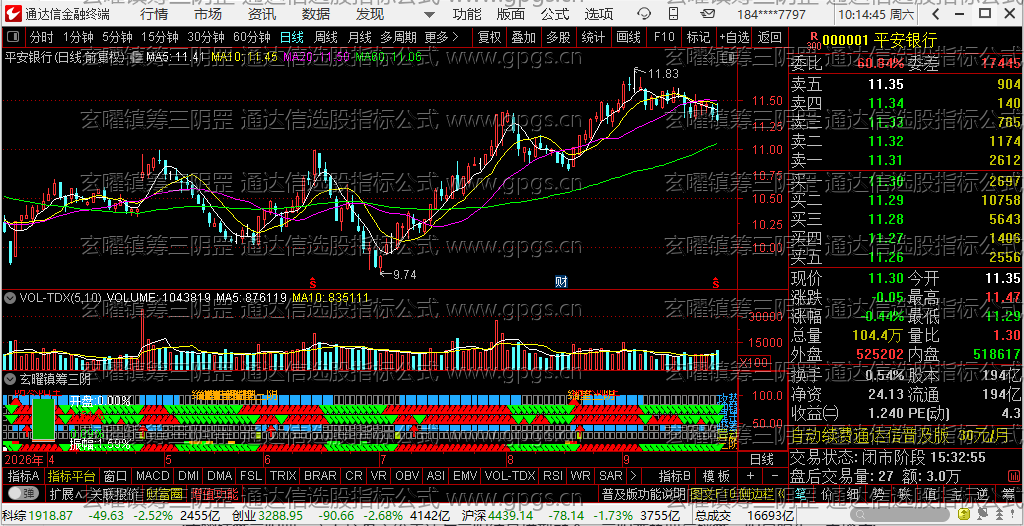Image resolution: width=1024 pixels, height=526 pixels.
Task: Switch to 指标A tab
Action: [x=24, y=475]
